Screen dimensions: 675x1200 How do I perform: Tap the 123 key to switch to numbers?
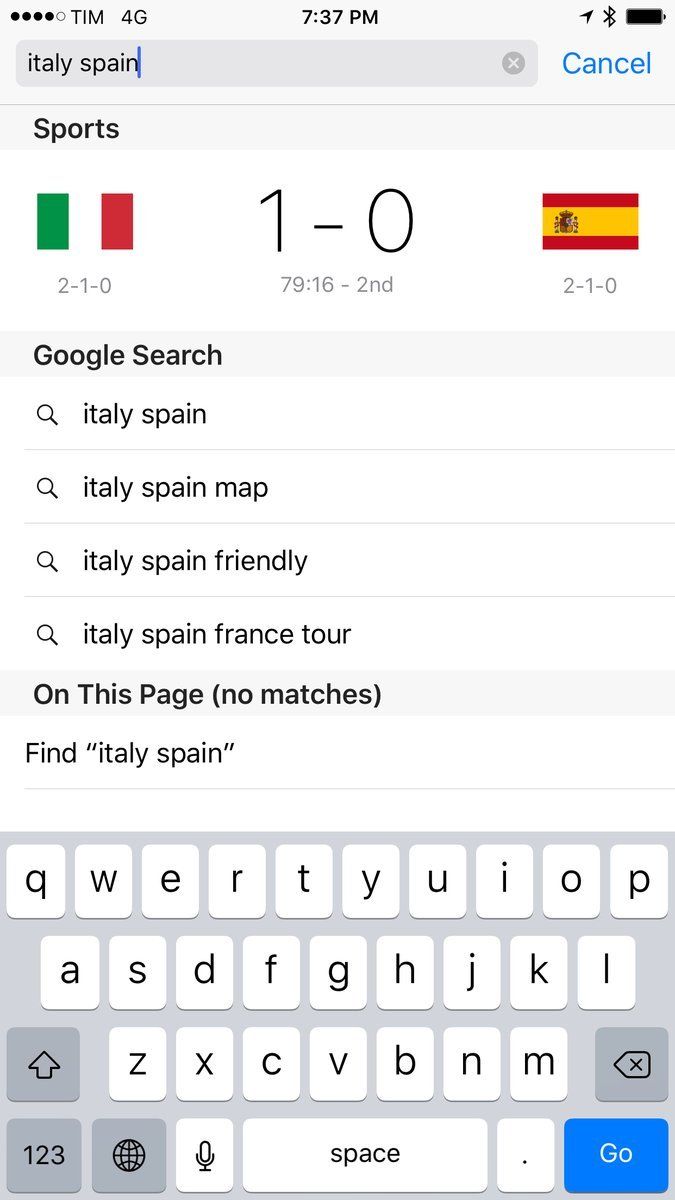click(x=44, y=1155)
